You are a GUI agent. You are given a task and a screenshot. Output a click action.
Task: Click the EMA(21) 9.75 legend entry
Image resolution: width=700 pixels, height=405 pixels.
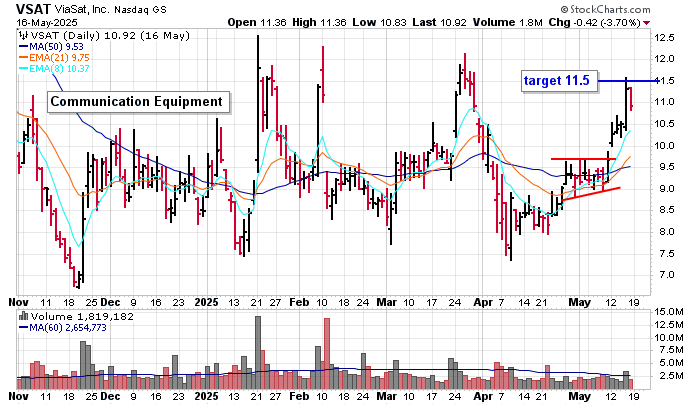[54, 58]
